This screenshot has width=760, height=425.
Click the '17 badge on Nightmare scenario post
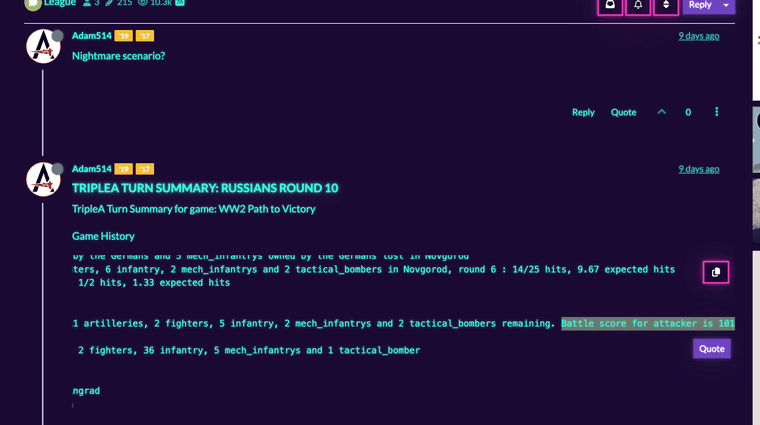coord(144,36)
